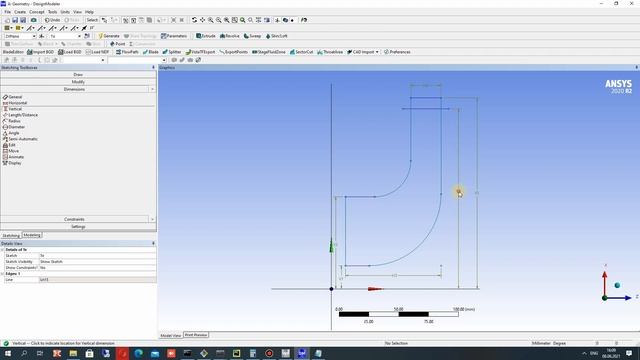Switch to the Modeling tab
640x360 pixels.
(x=32, y=235)
